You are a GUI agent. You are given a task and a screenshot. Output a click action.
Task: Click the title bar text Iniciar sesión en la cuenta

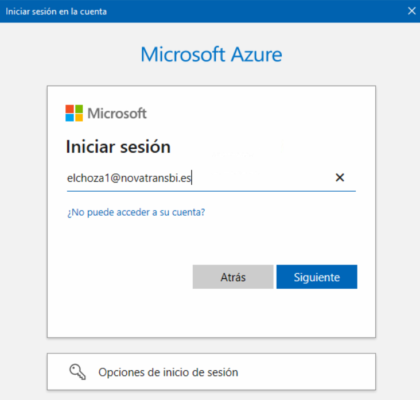point(56,11)
